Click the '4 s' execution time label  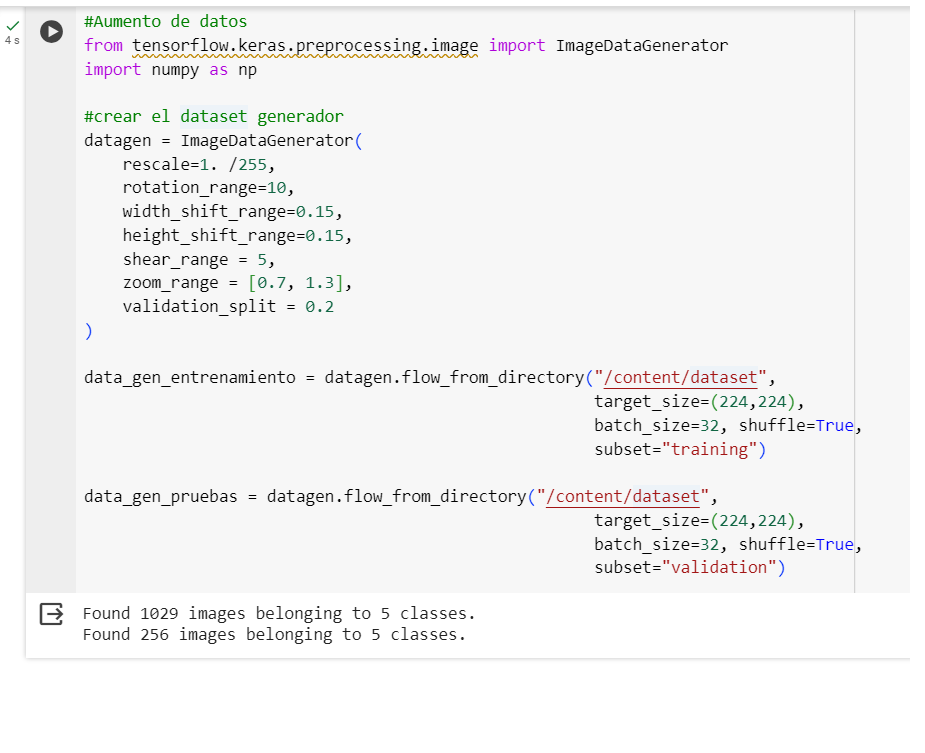[12, 40]
